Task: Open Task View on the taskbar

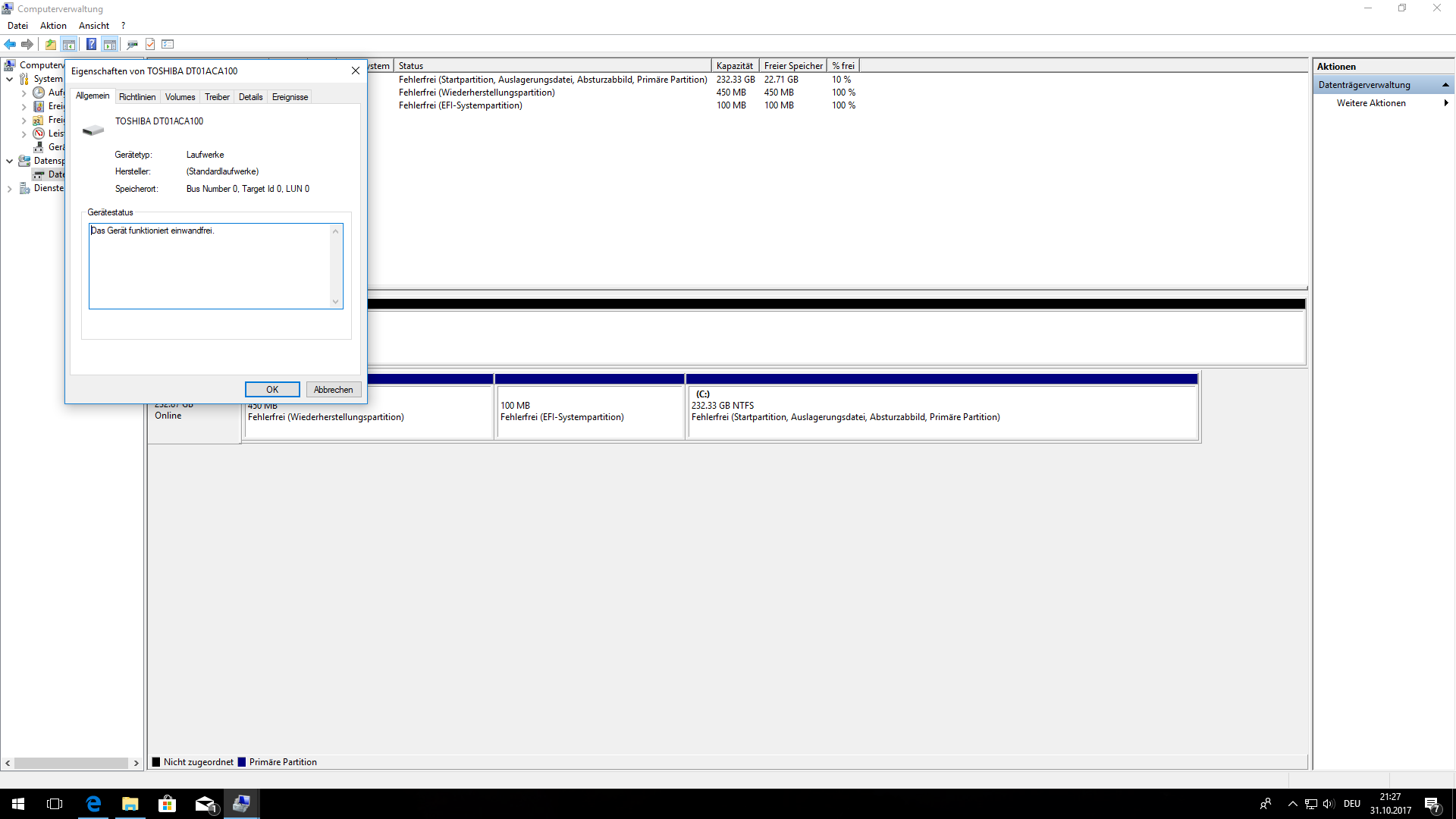Action: 55,804
